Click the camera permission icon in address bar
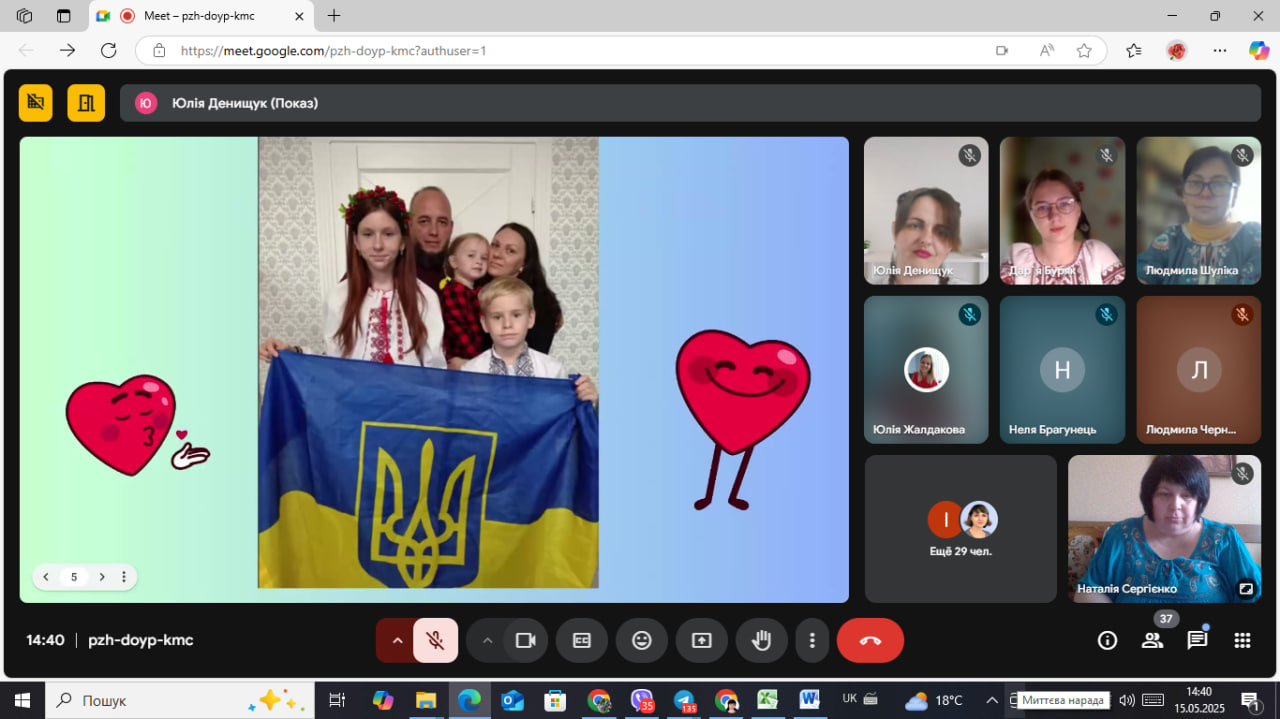 [x=1002, y=50]
